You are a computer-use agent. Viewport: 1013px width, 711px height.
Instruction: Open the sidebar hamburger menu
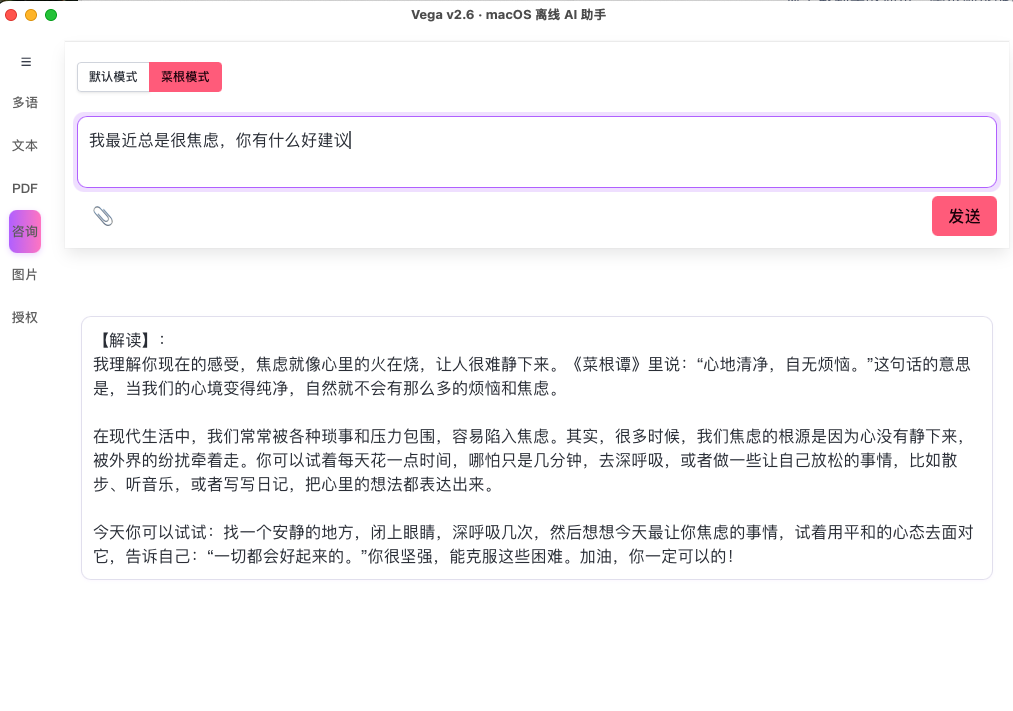point(24,61)
